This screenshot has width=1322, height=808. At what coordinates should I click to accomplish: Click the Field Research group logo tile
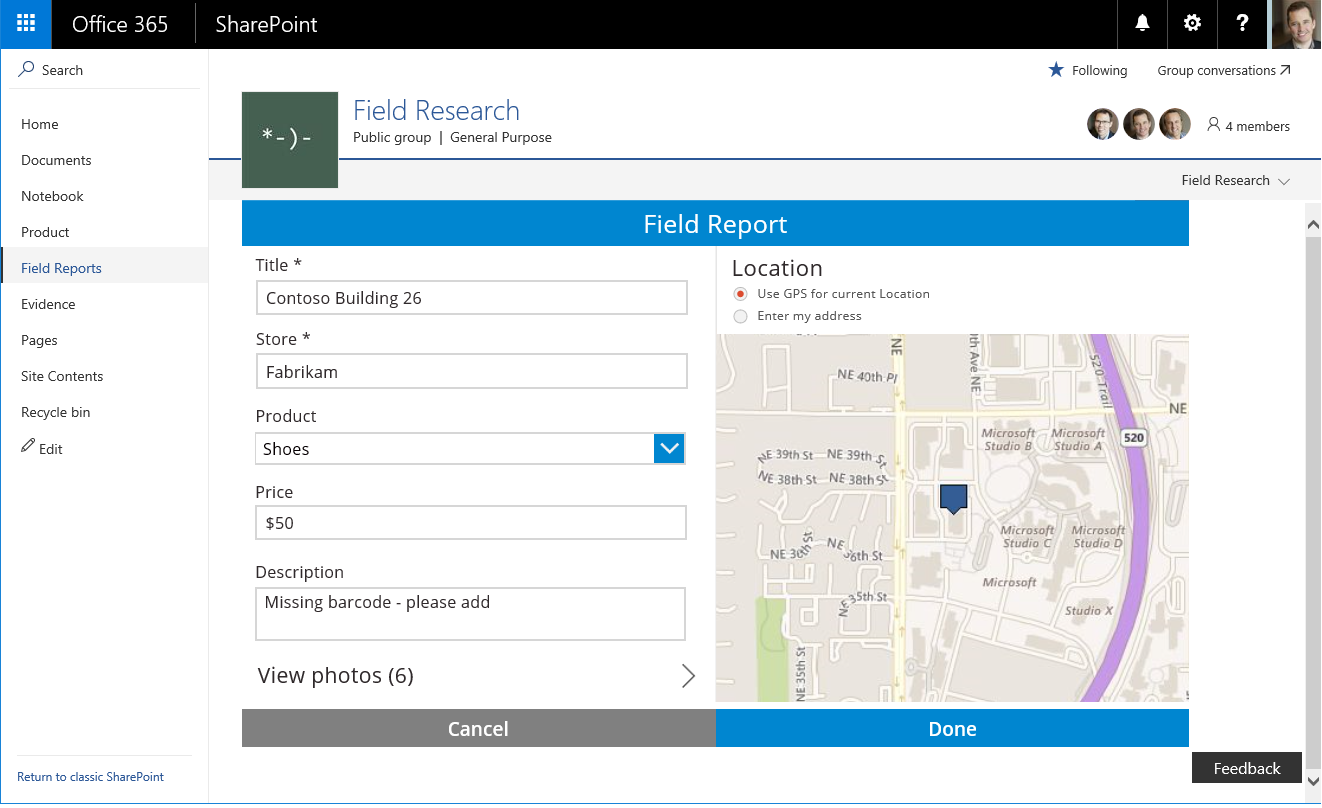click(x=290, y=140)
